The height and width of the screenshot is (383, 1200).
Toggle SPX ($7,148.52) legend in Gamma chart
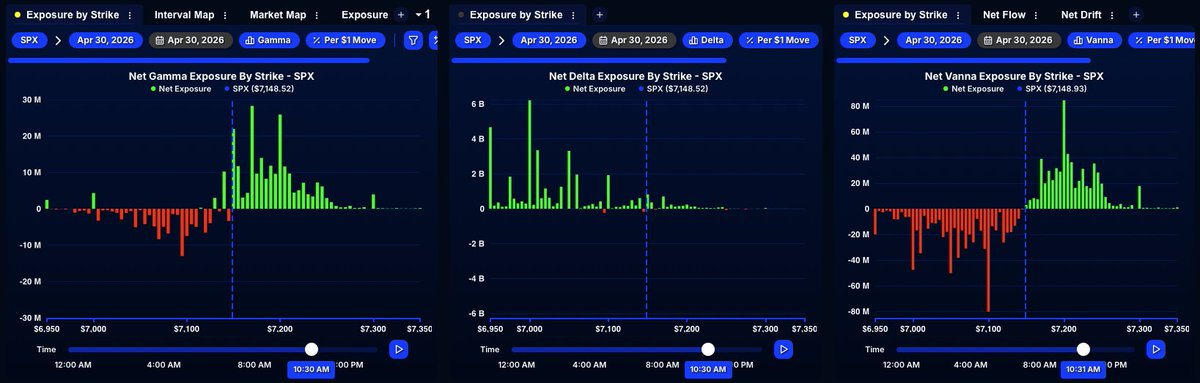tap(258, 89)
